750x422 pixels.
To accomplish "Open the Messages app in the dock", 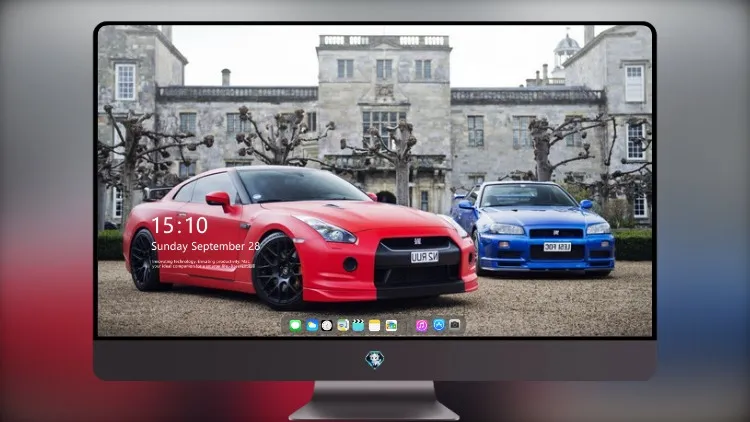I will click(x=295, y=326).
